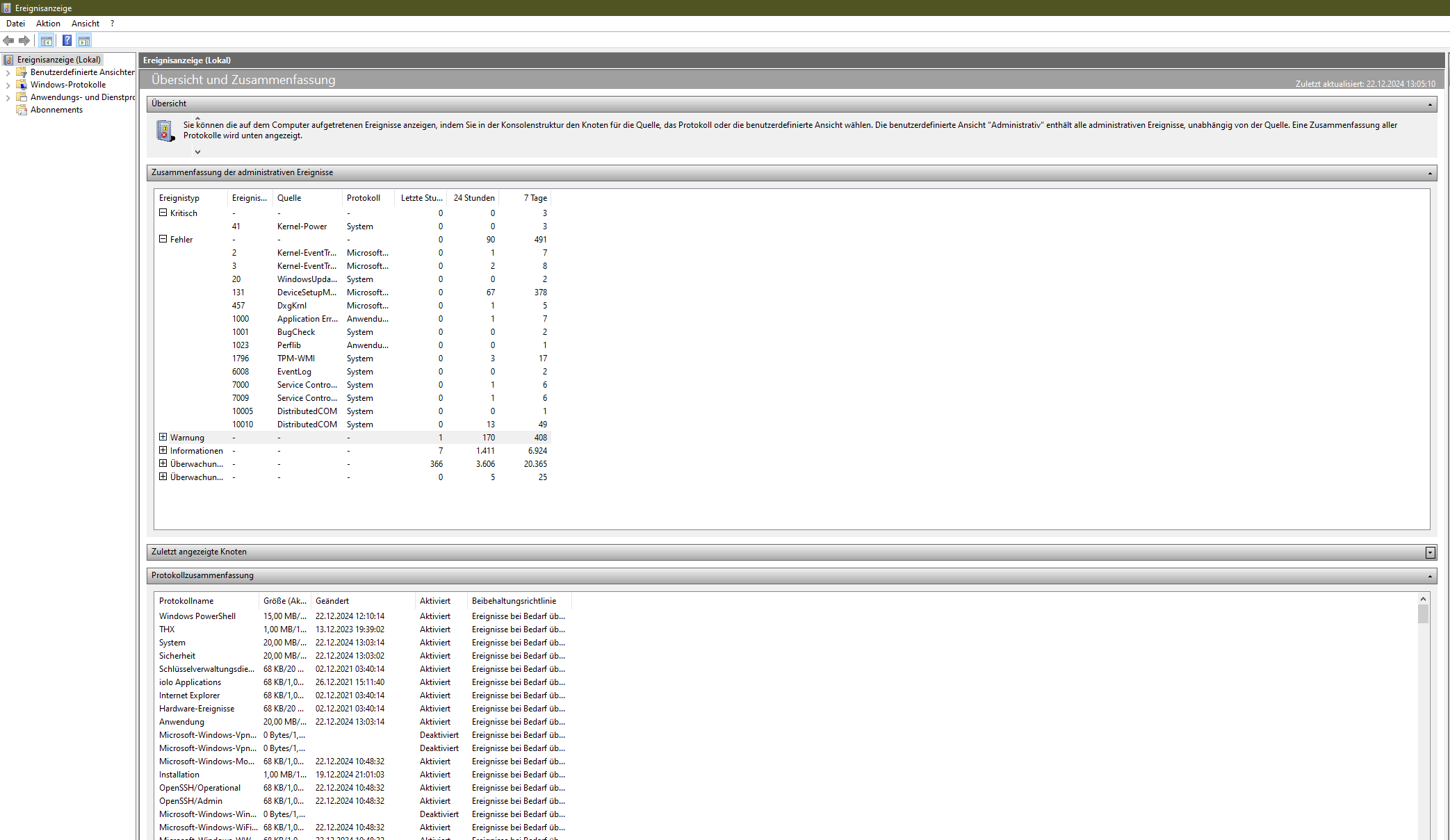Click the Forward arrow toolbar icon
1450x840 pixels.
[24, 41]
